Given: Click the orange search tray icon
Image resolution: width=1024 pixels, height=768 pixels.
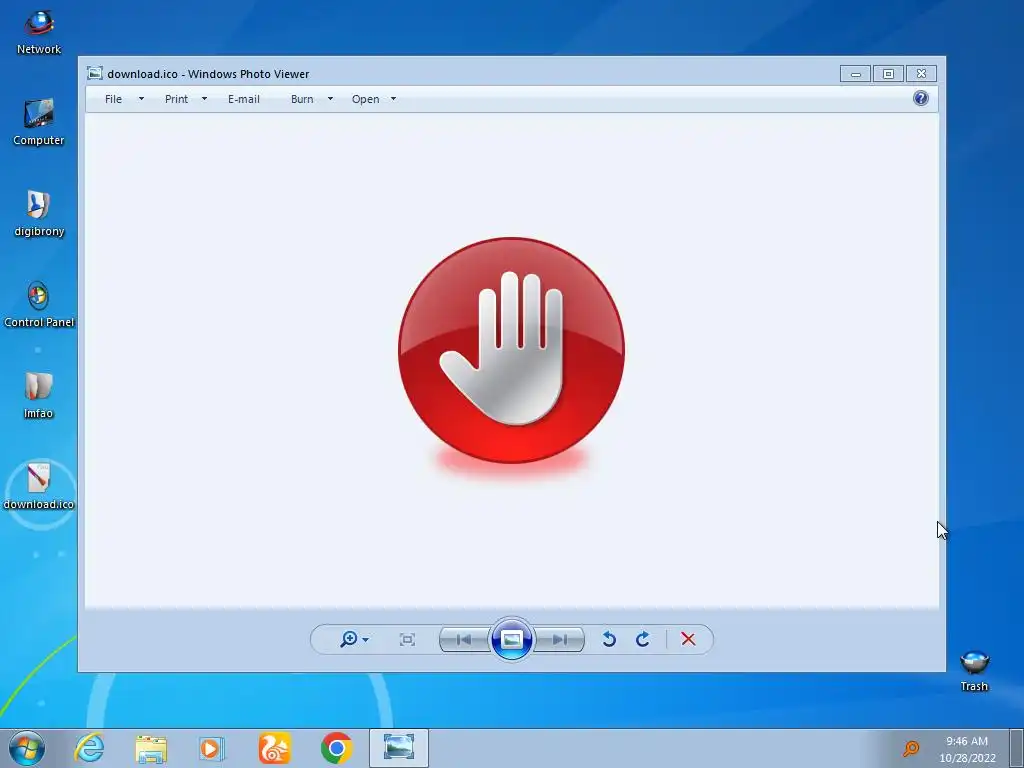Looking at the screenshot, I should coord(910,748).
